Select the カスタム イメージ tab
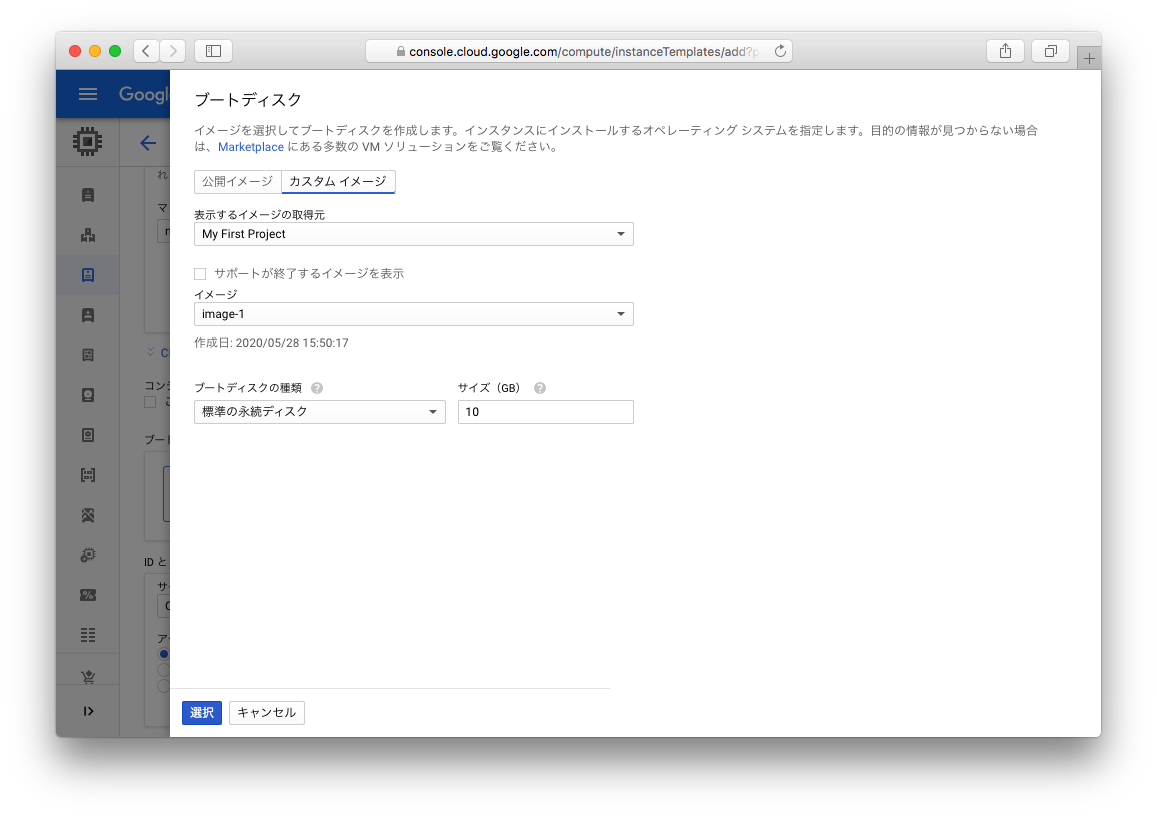Image resolution: width=1157 pixels, height=817 pixels. coord(338,181)
